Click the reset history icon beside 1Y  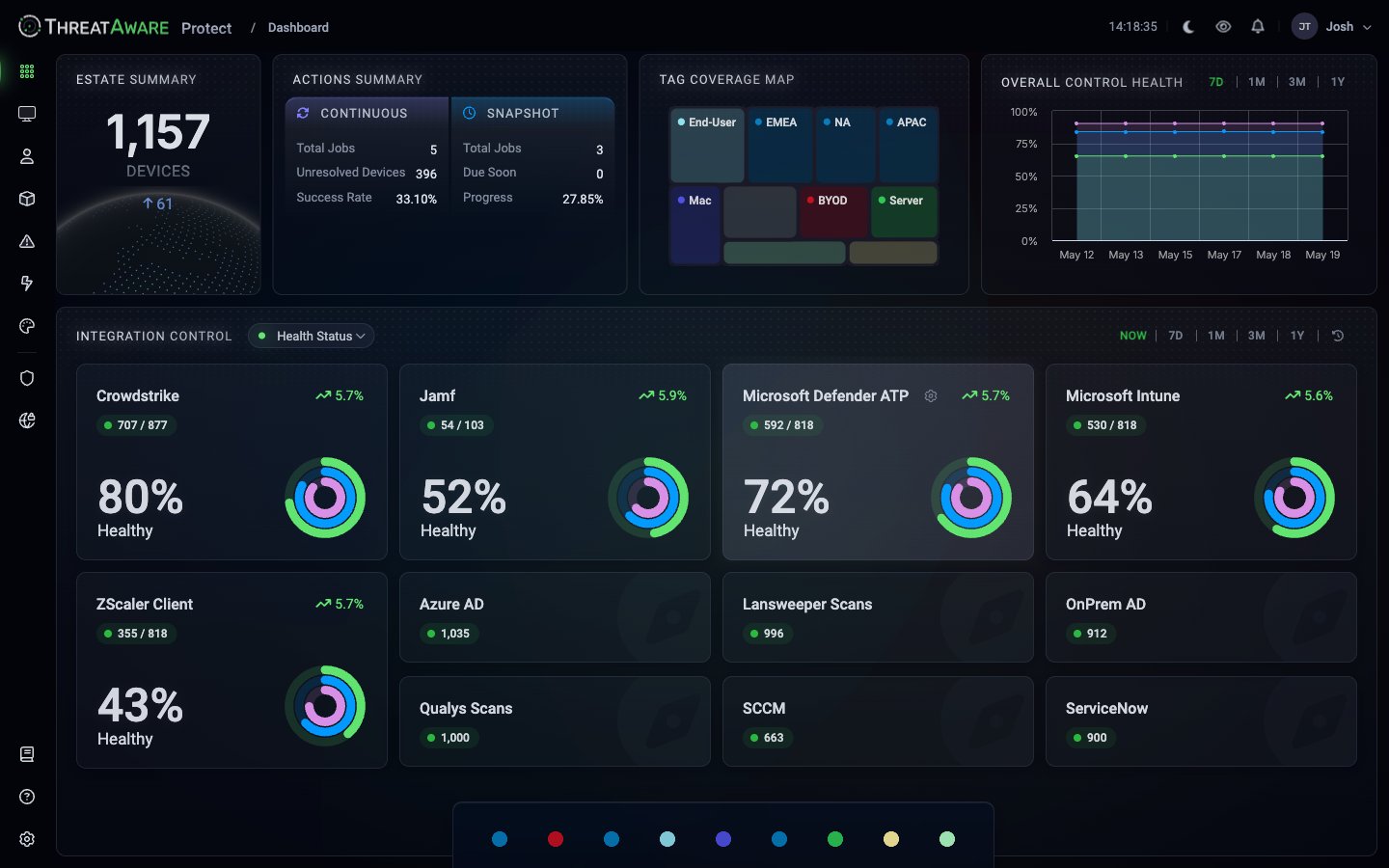coord(1338,336)
